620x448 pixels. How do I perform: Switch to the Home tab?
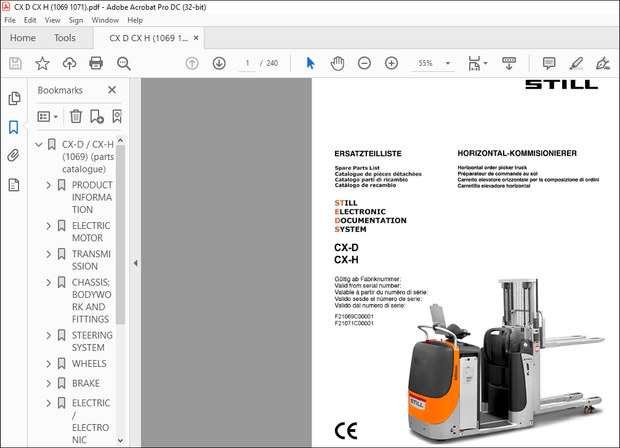point(23,38)
